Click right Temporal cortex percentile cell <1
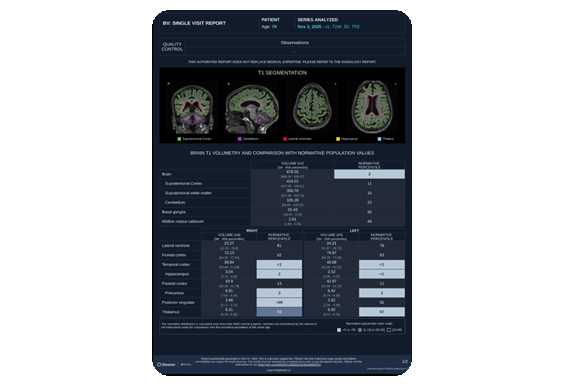564x386 pixels. click(279, 265)
